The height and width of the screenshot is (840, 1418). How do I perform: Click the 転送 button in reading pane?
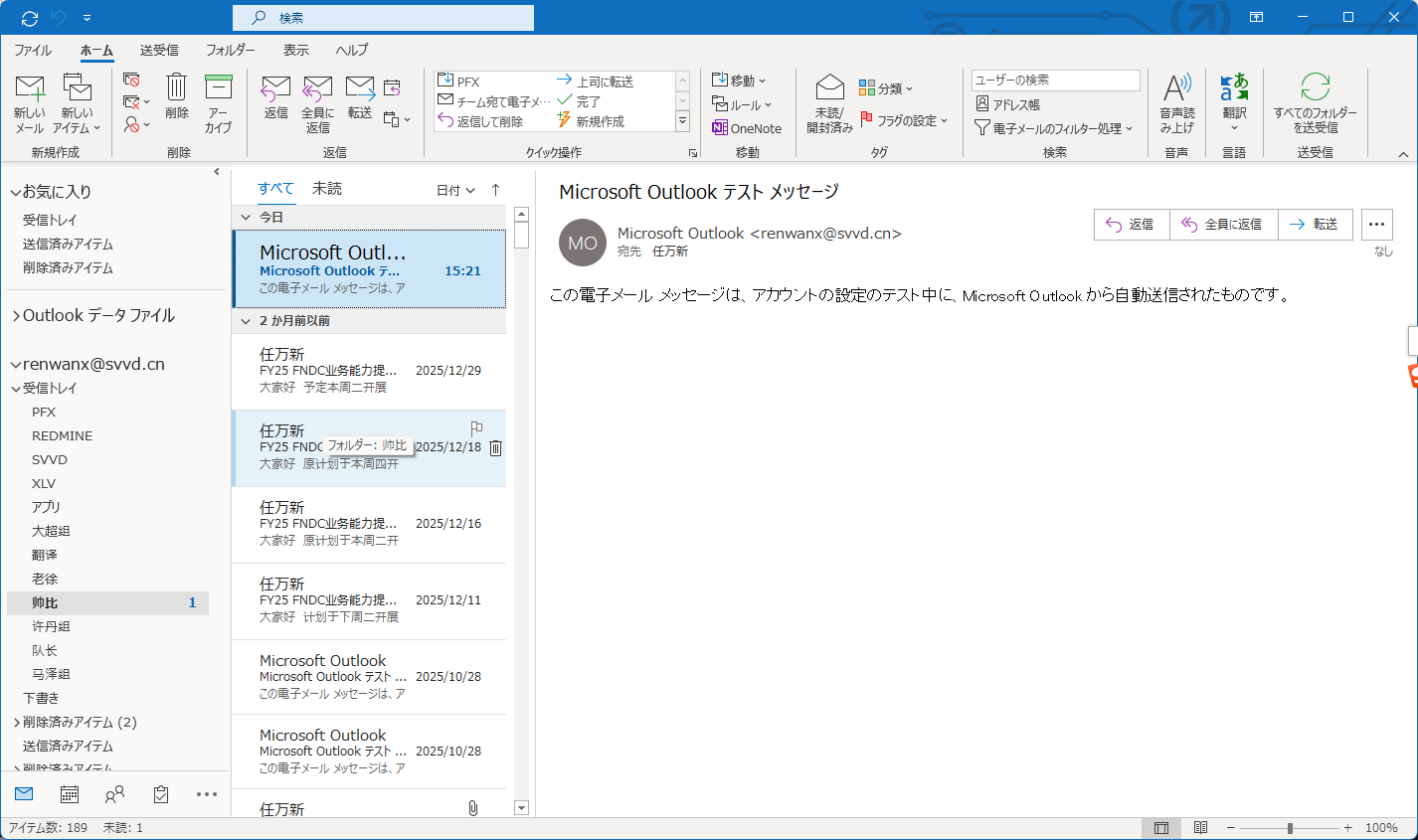pyautogui.click(x=1315, y=225)
